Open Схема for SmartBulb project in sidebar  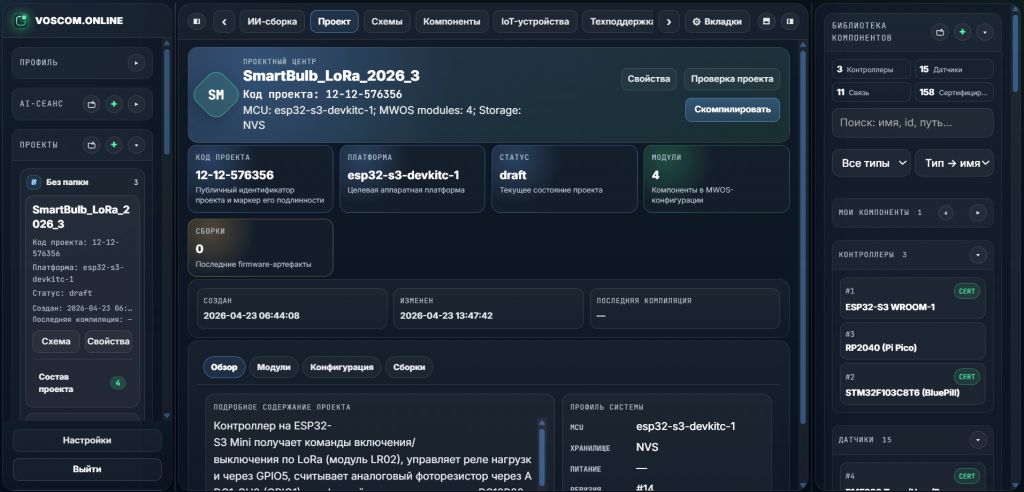[56, 341]
